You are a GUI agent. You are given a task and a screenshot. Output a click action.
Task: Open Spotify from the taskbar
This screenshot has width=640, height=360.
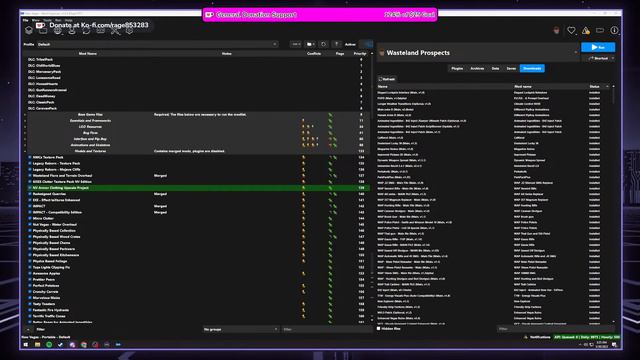(49, 344)
